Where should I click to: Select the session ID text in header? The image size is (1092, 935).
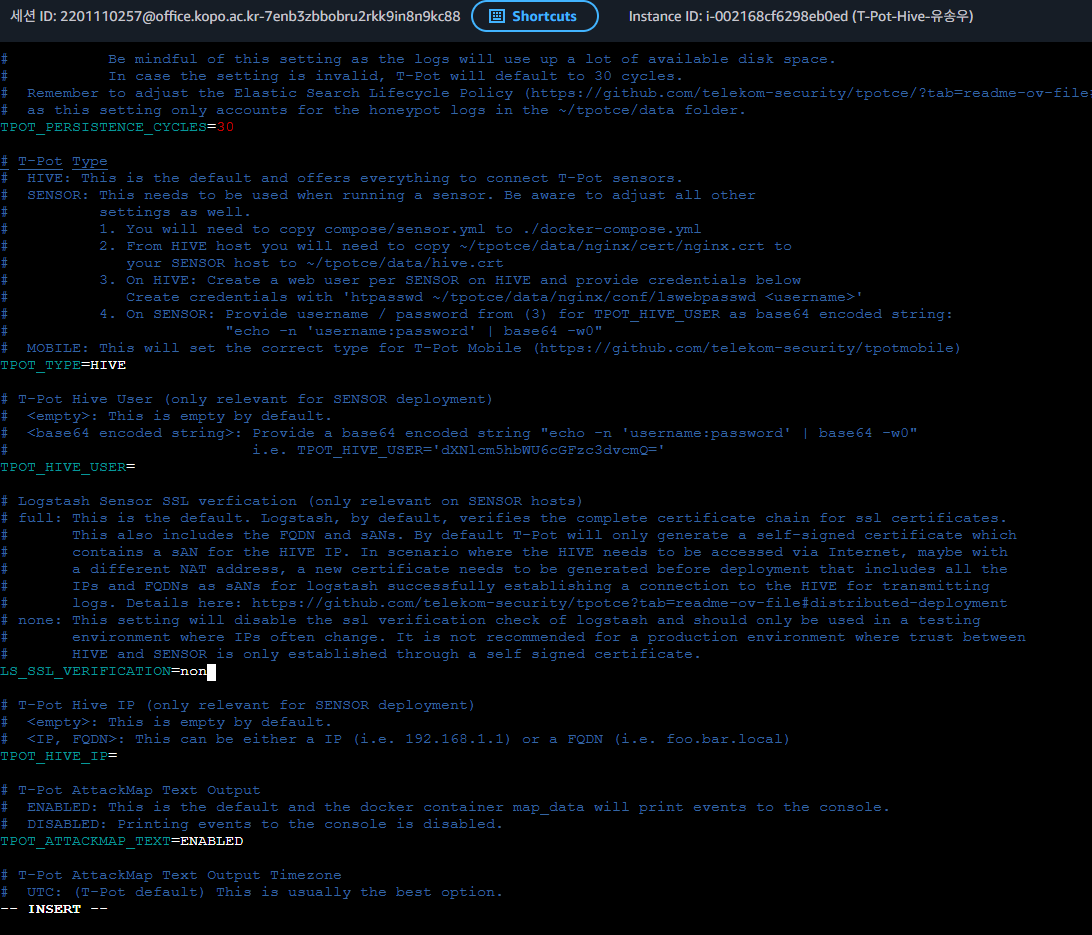click(x=235, y=16)
